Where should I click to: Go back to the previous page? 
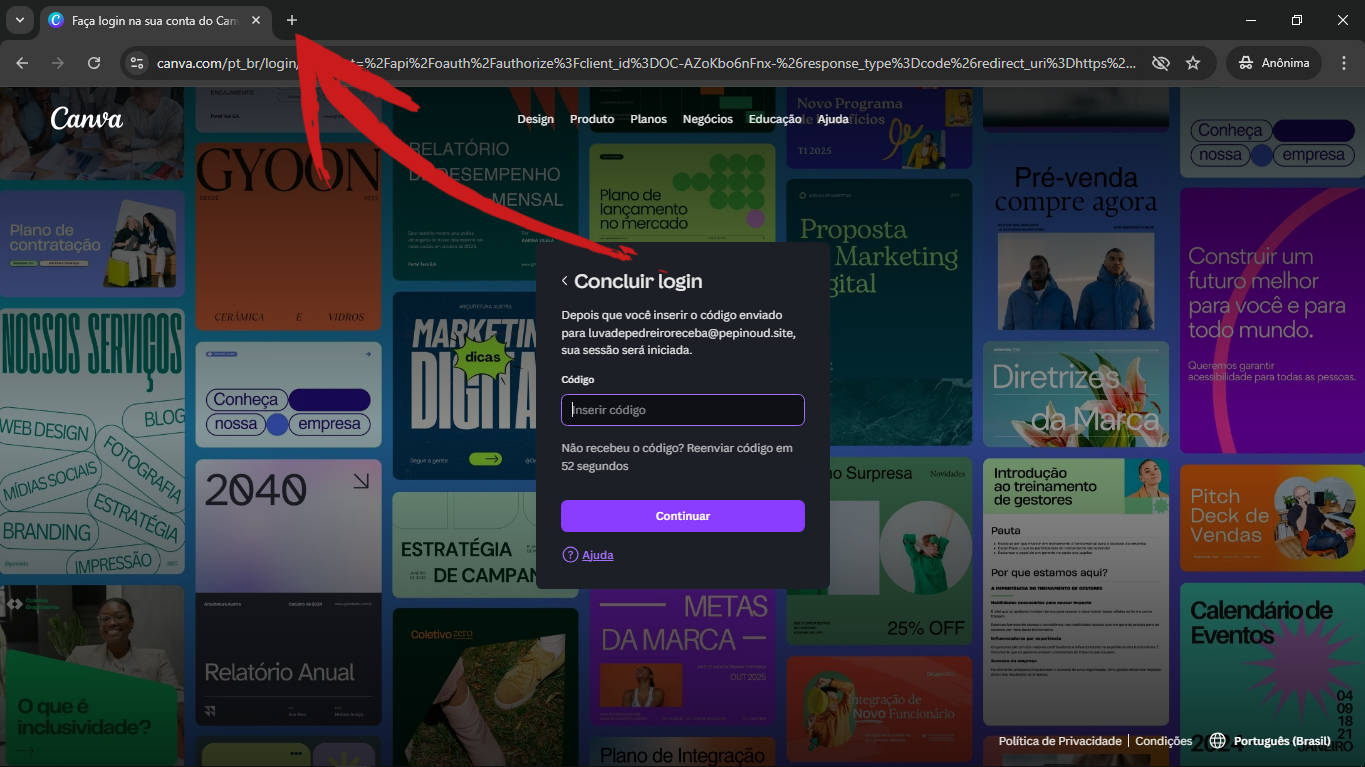tap(22, 63)
